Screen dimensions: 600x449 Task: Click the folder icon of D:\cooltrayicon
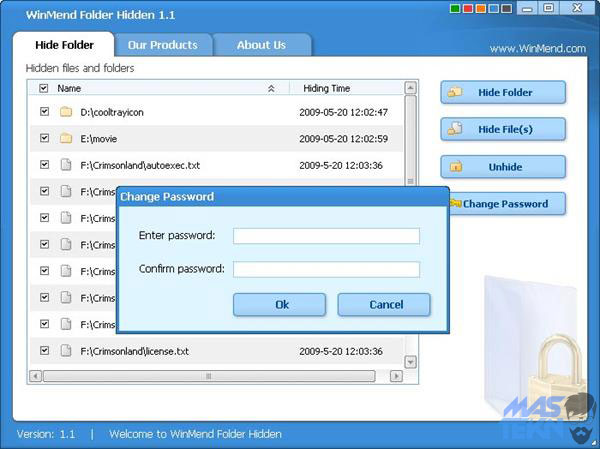[x=66, y=112]
